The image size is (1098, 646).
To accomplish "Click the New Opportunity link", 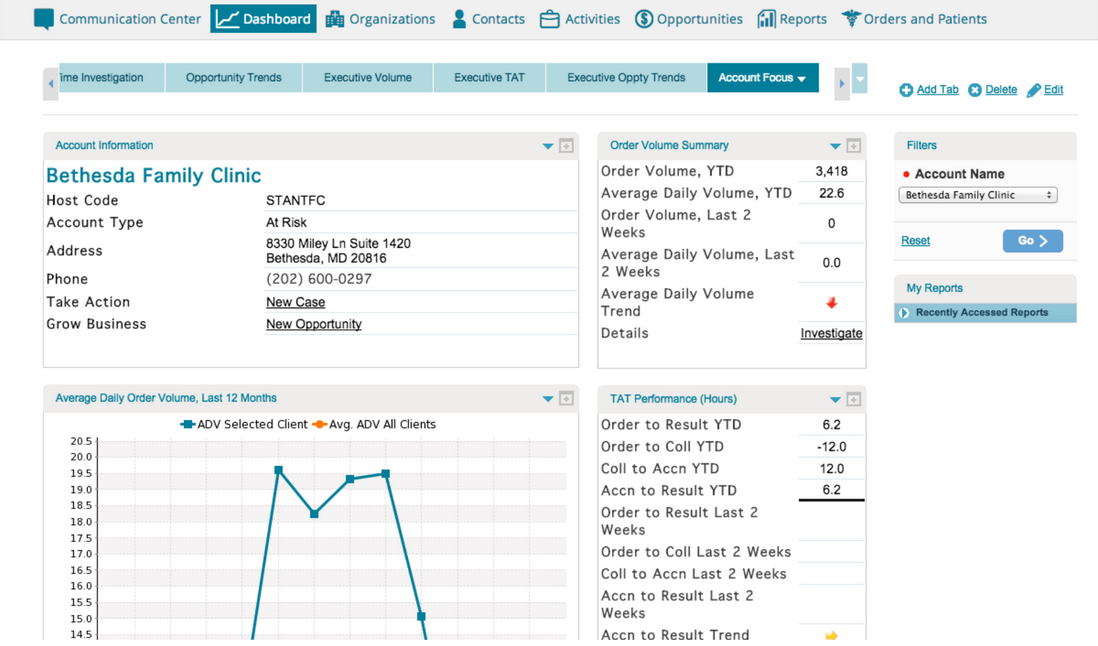I will 314,324.
